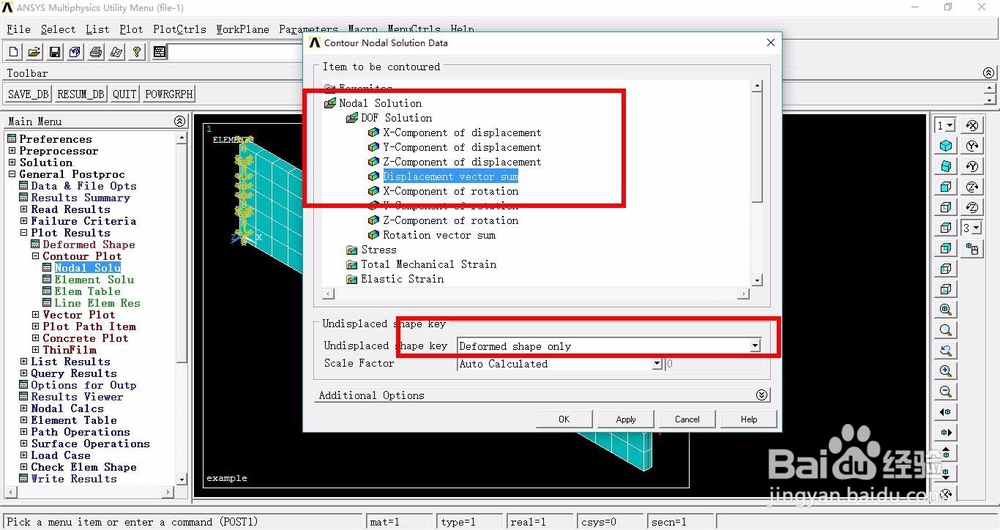Click the Rotate +Y axis icon
Screen dimensions: 1000x530
[x=972, y=146]
